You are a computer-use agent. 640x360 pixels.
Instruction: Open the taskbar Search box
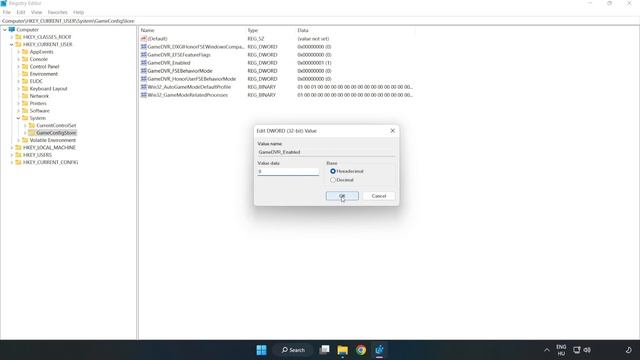tap(293, 350)
